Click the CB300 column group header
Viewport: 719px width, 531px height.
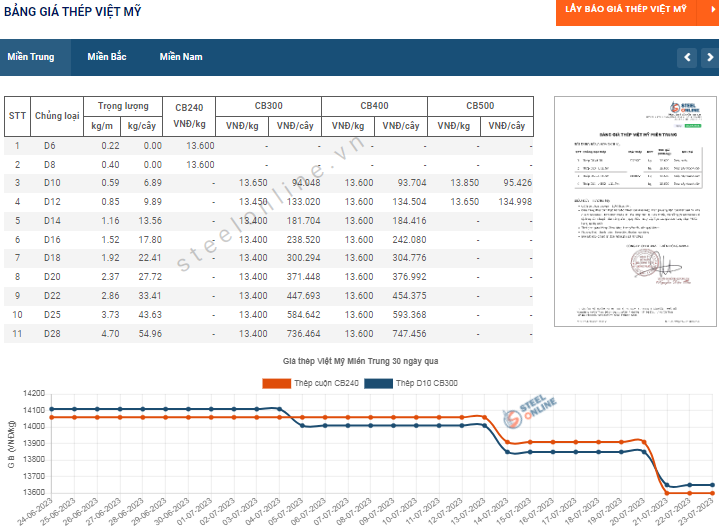tap(268, 106)
